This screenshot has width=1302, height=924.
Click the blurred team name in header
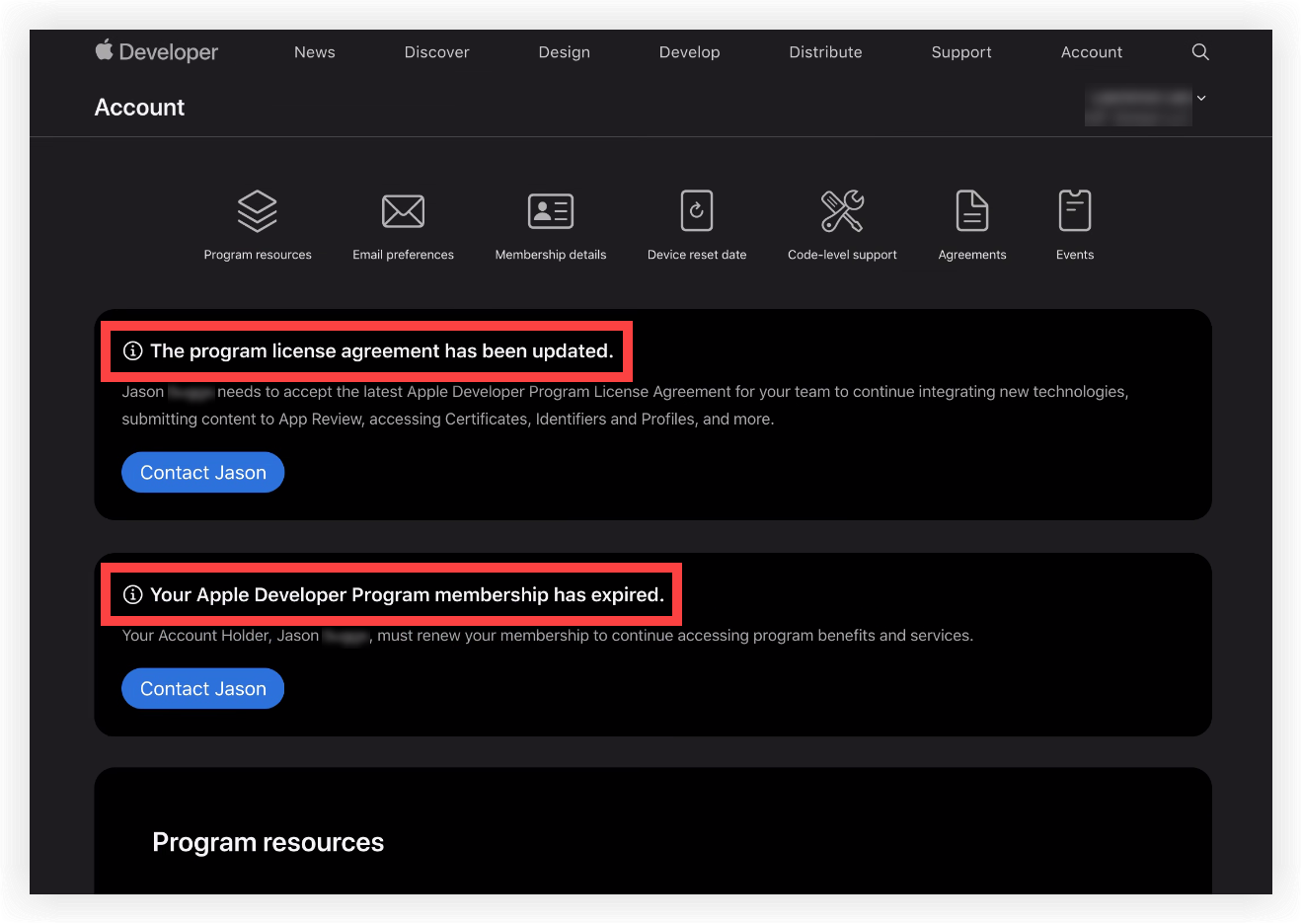tap(1138, 106)
